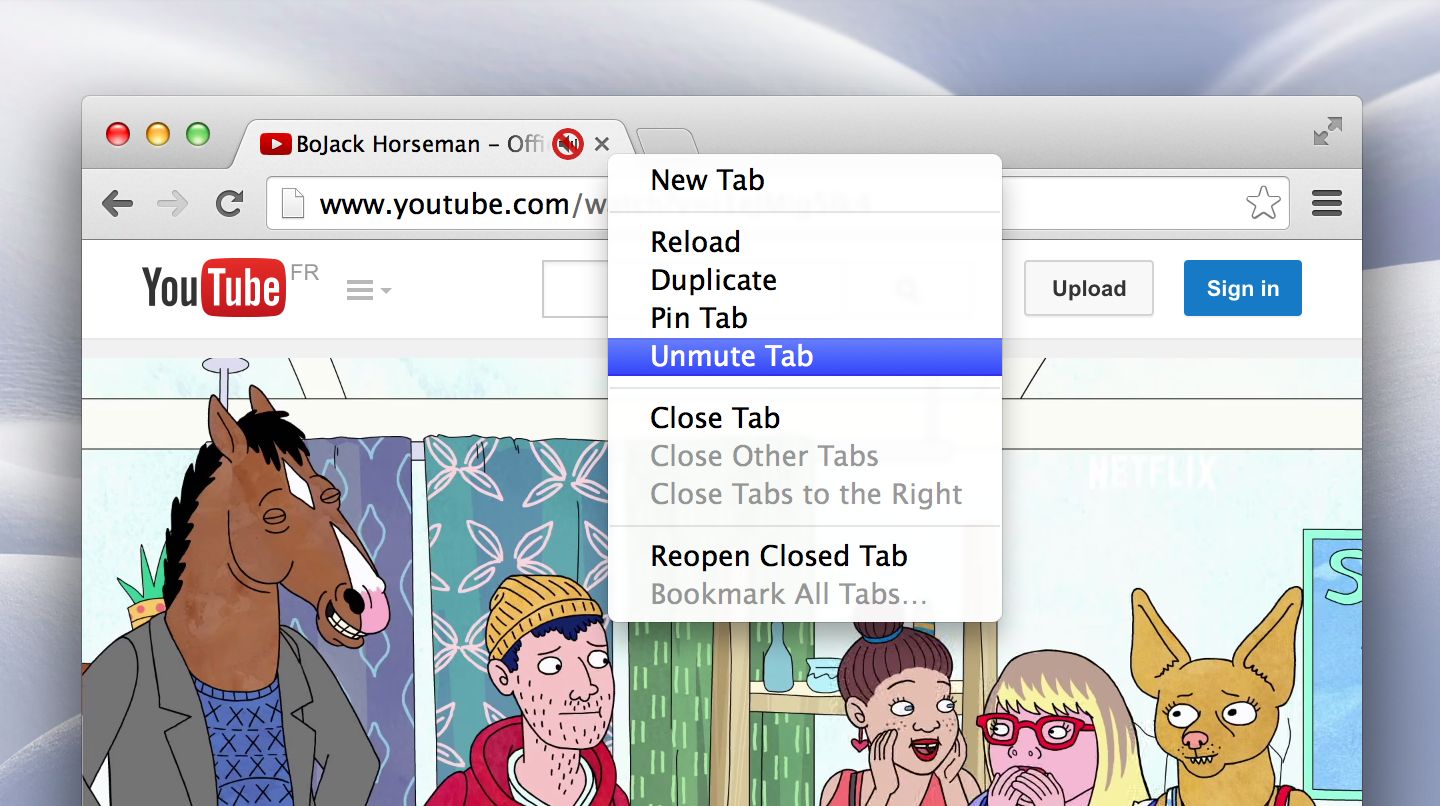Choose Reopen Closed Tab
Screen dimensions: 1440x806
pos(779,556)
